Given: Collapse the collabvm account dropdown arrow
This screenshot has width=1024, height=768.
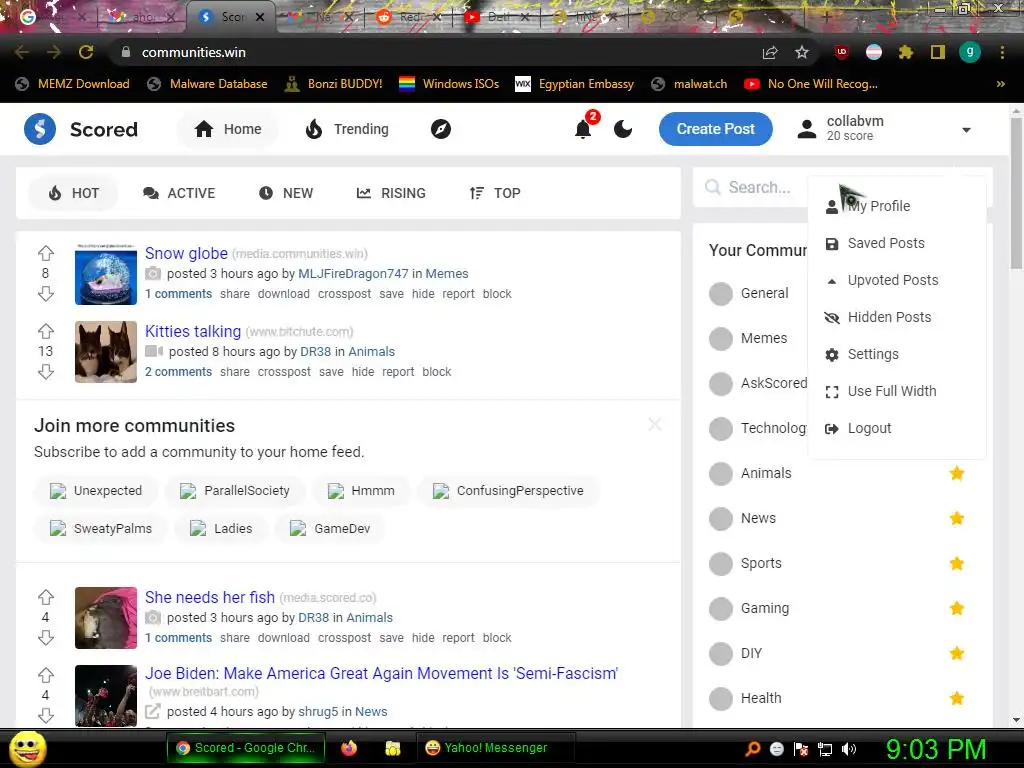Looking at the screenshot, I should point(967,130).
